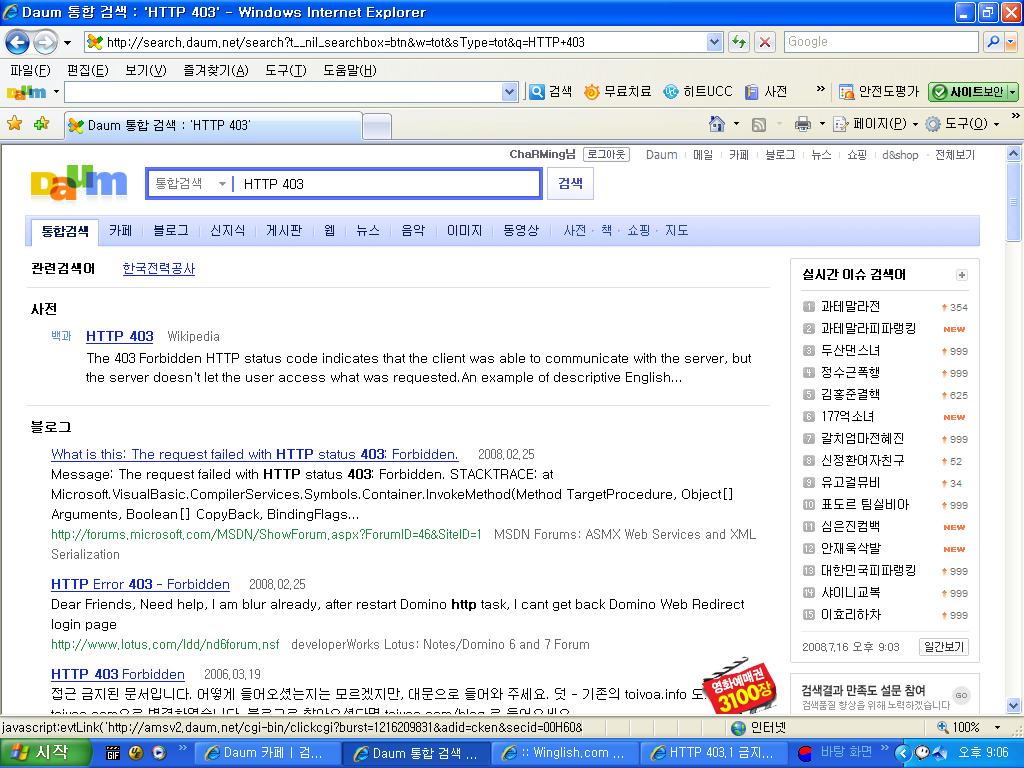The width and height of the screenshot is (1024, 768).
Task: Switch to the 블로그 search tab
Action: point(171,231)
